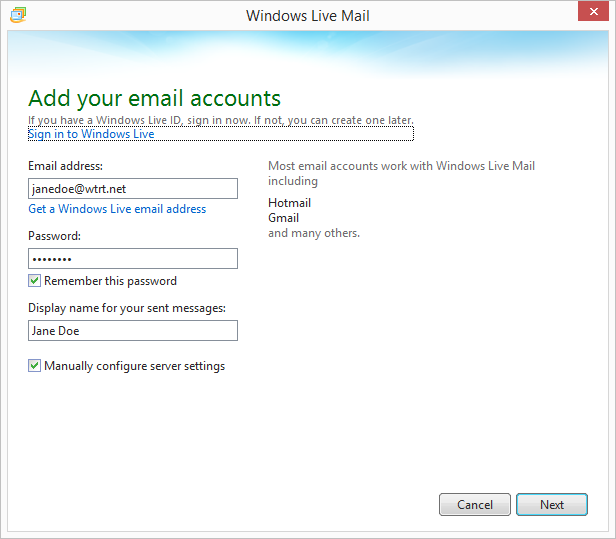Click the Hotmail text in the info panel

(289, 203)
